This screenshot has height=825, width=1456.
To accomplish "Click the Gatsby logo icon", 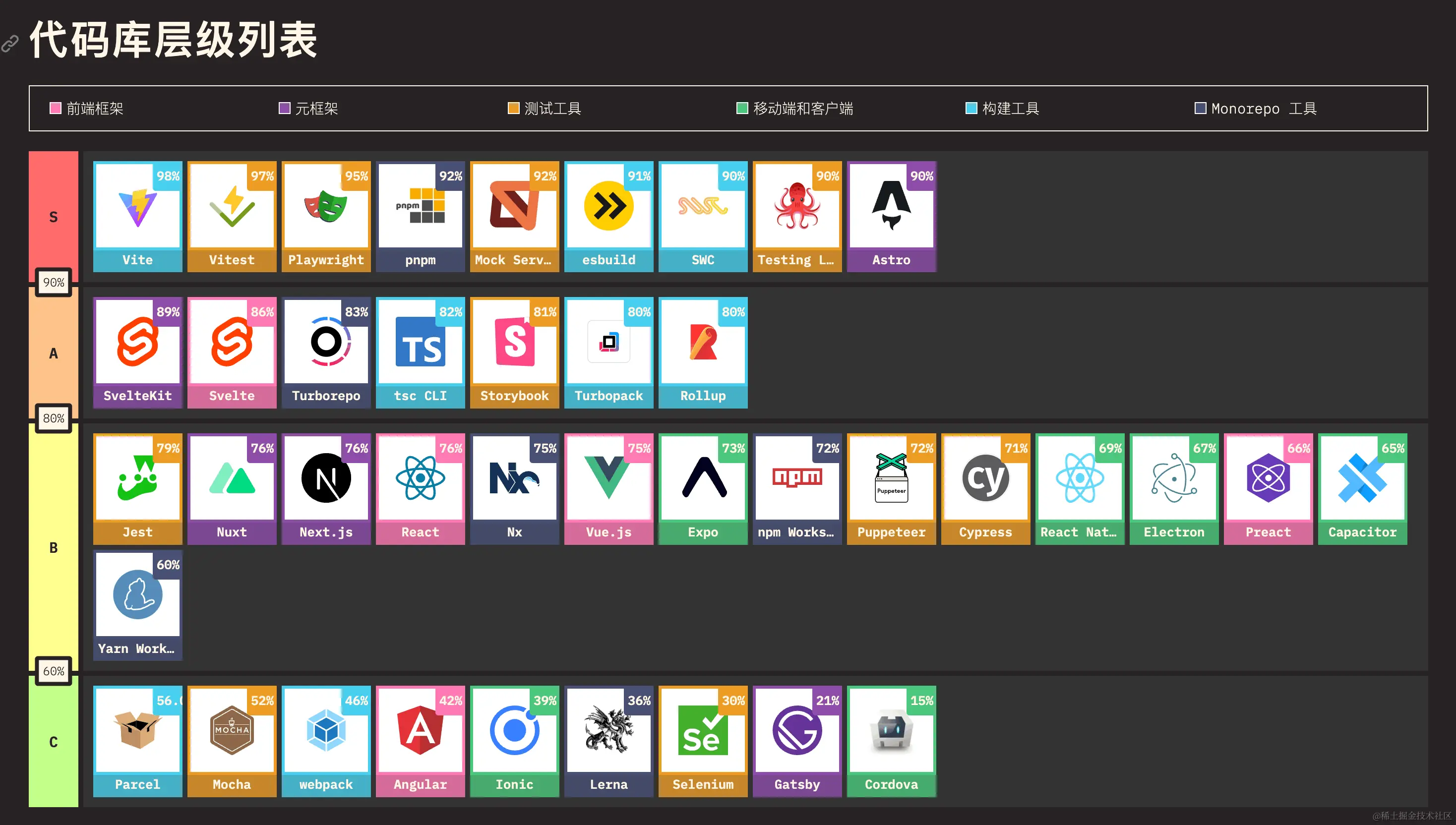I will (797, 731).
